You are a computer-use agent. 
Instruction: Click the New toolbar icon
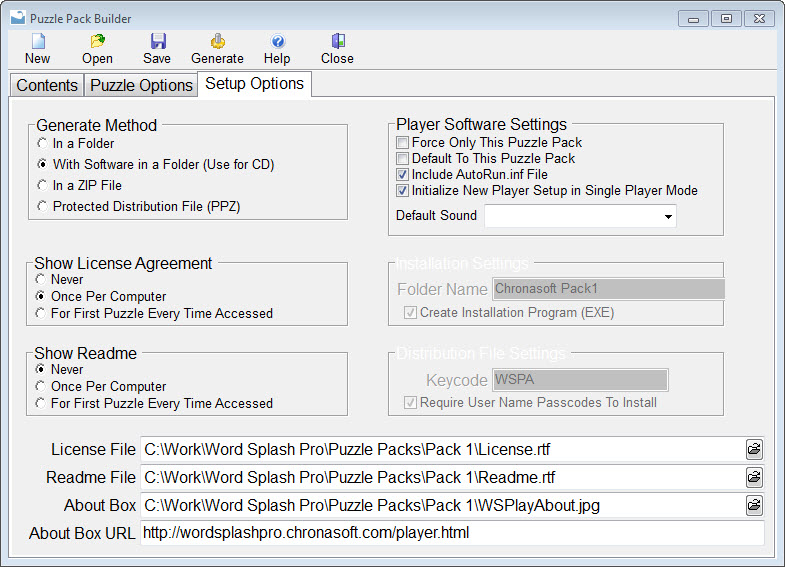pos(38,42)
